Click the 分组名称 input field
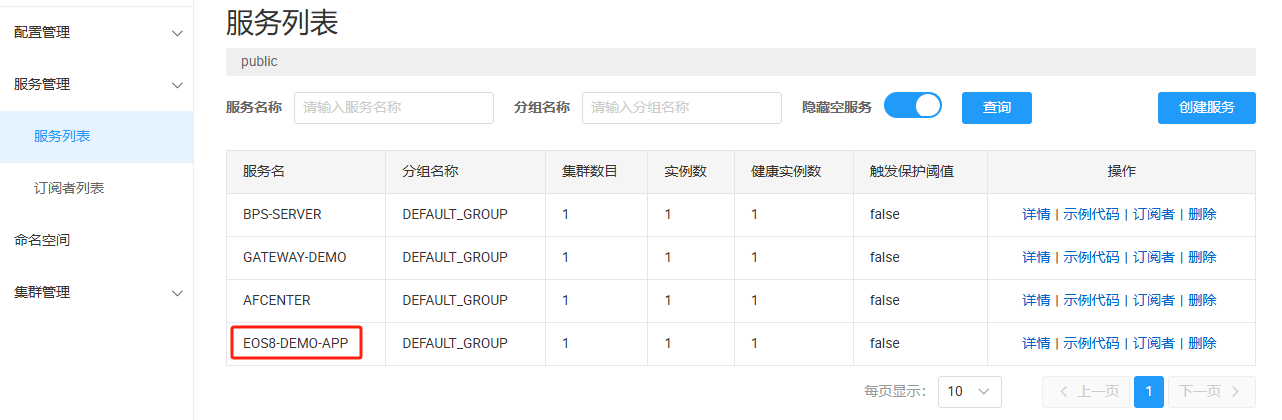The image size is (1282, 420). coord(681,108)
